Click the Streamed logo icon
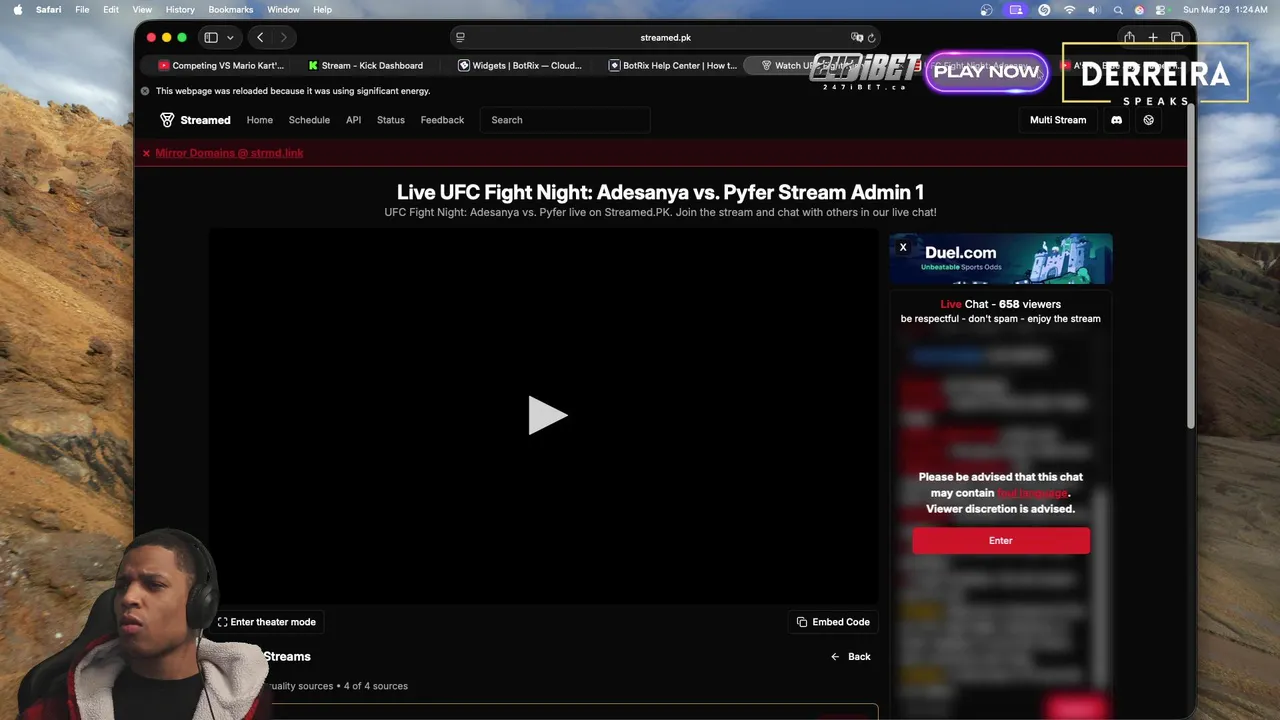This screenshot has height=720, width=1280. (167, 120)
